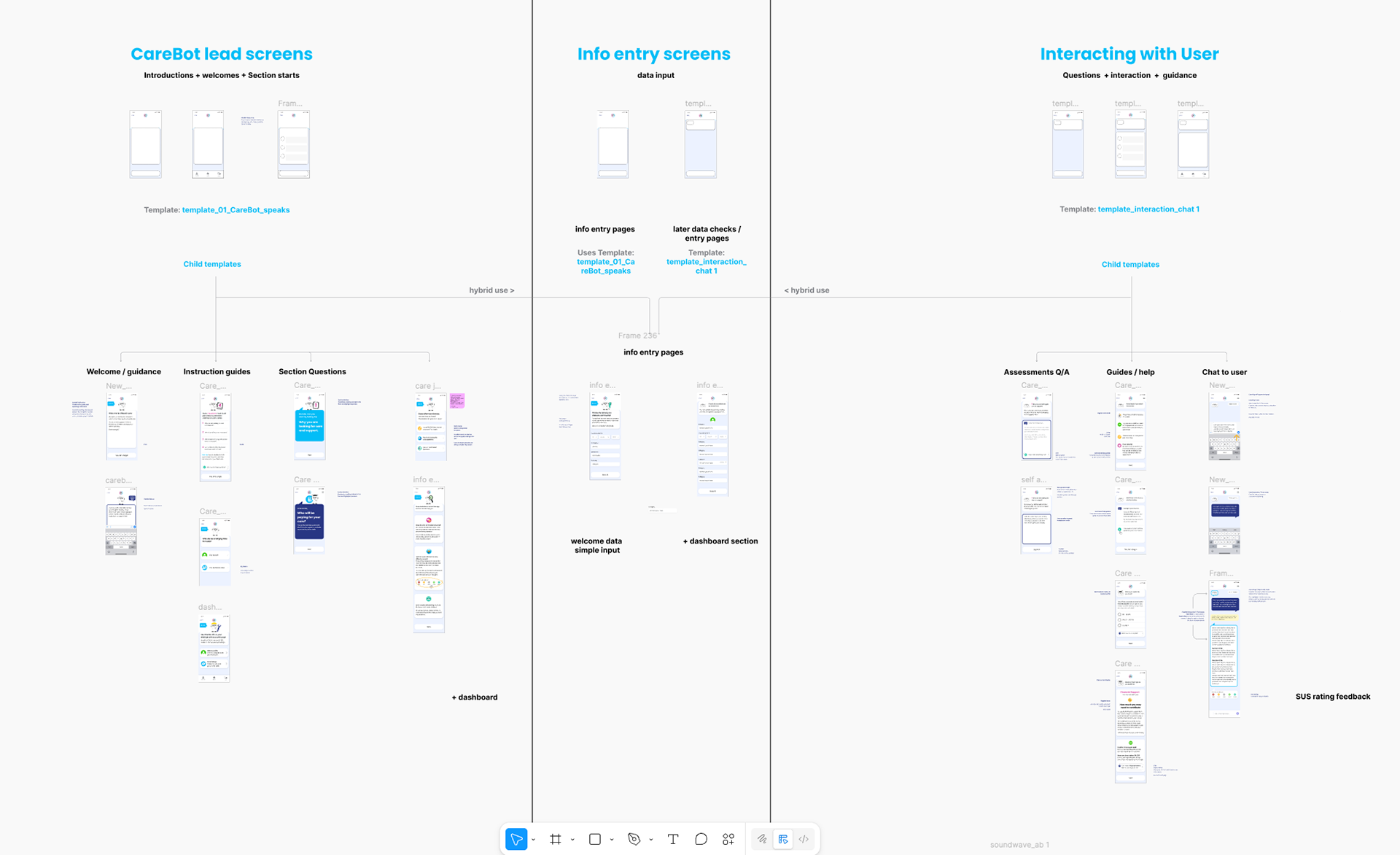Image resolution: width=1400 pixels, height=855 pixels.
Task: Select the 'Why you are looking for care' frame
Action: (x=310, y=427)
